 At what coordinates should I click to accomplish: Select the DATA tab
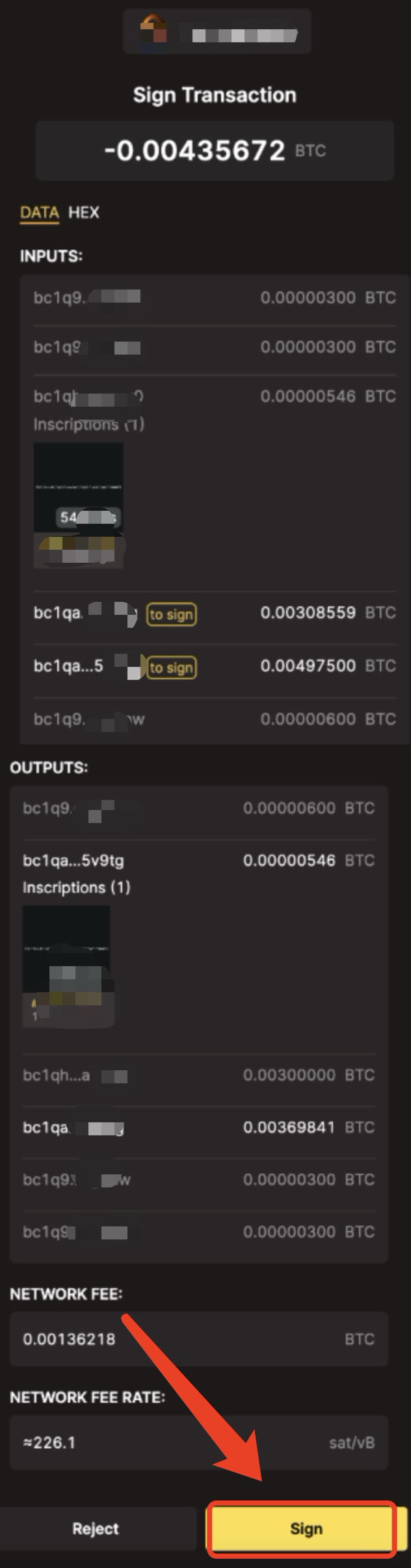(39, 212)
